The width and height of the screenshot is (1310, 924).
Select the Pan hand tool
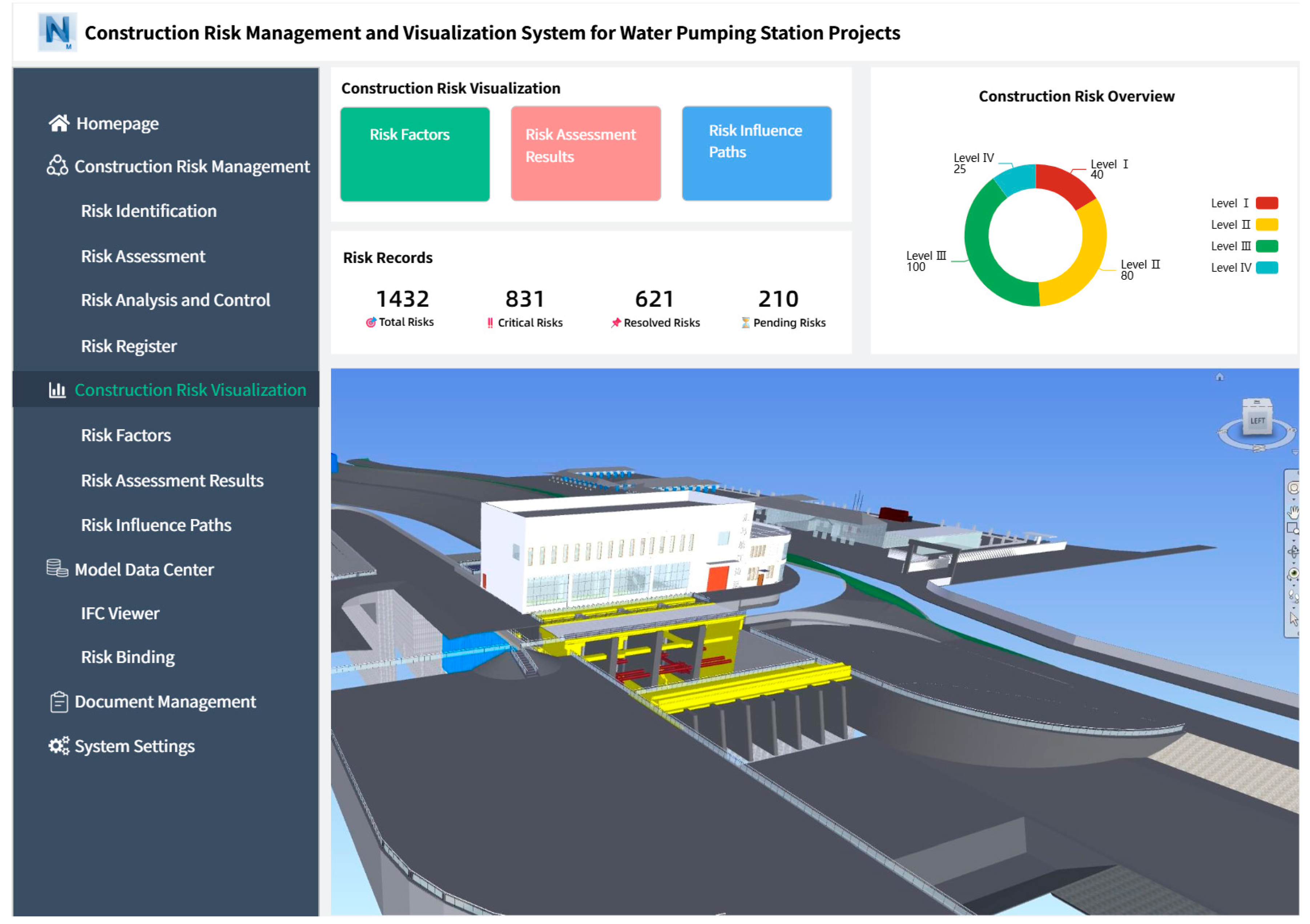pos(1293,512)
